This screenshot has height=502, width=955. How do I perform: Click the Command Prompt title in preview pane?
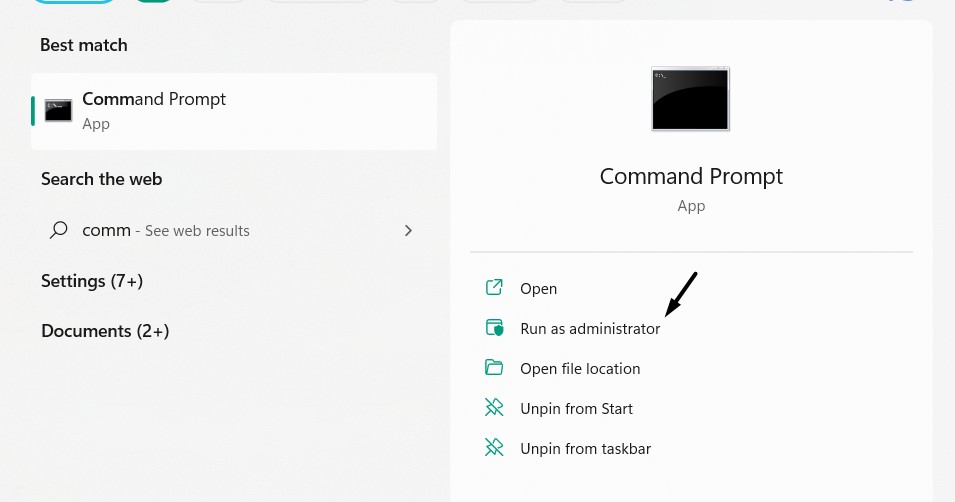tap(691, 176)
